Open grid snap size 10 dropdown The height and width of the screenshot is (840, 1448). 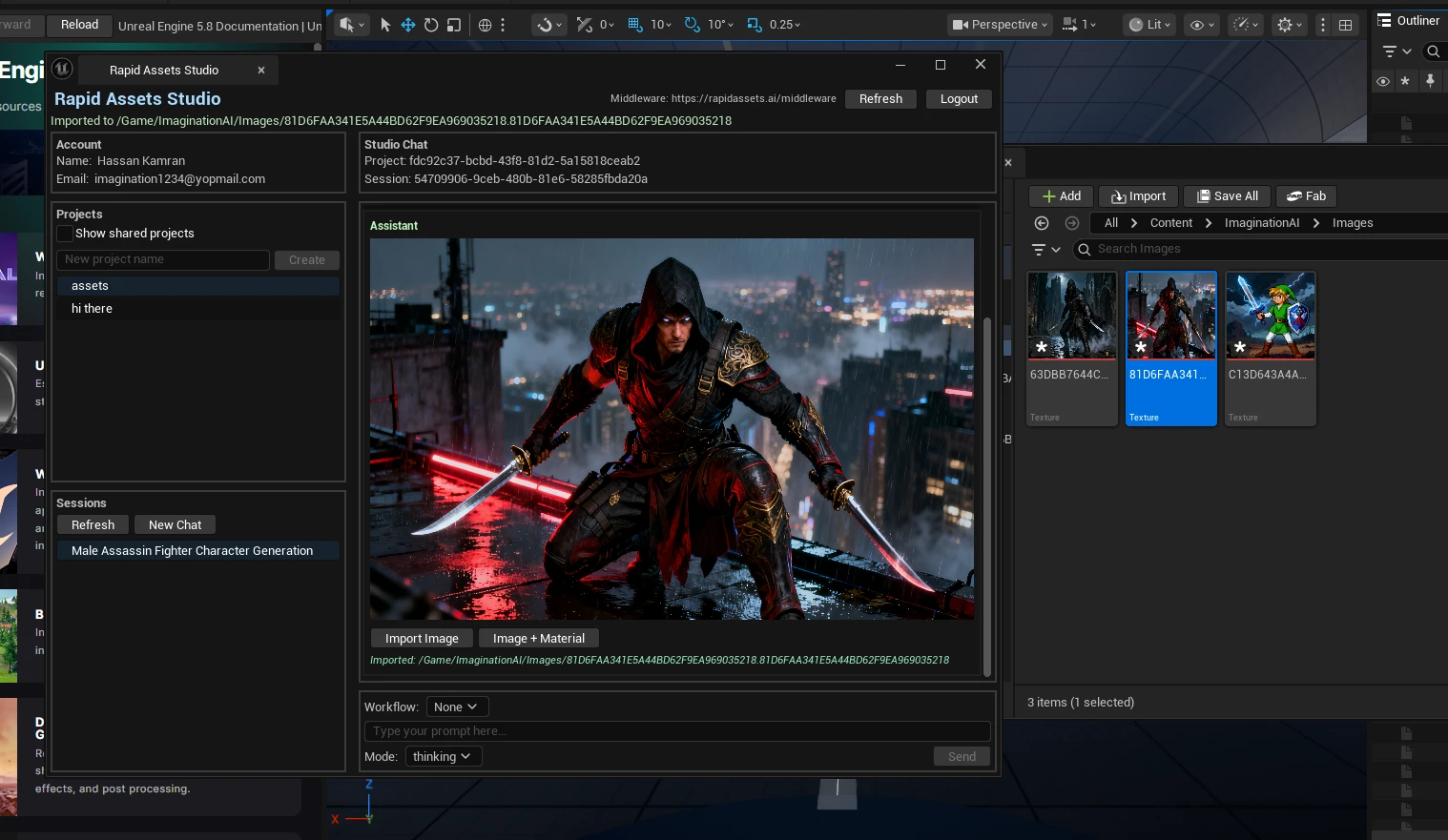[x=661, y=25]
